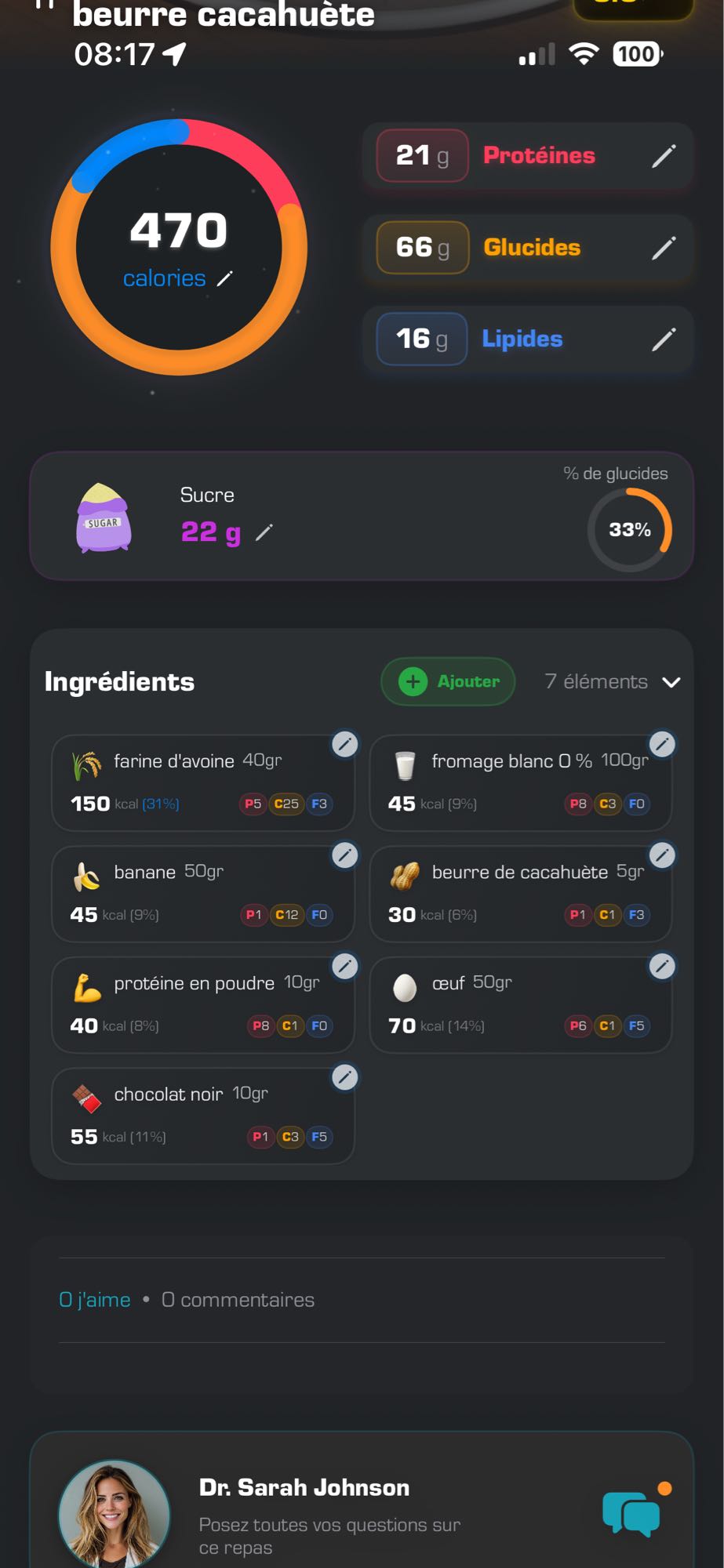Collapse the 7 éléments ingredient list
The width and height of the screenshot is (724, 1568).
(671, 682)
